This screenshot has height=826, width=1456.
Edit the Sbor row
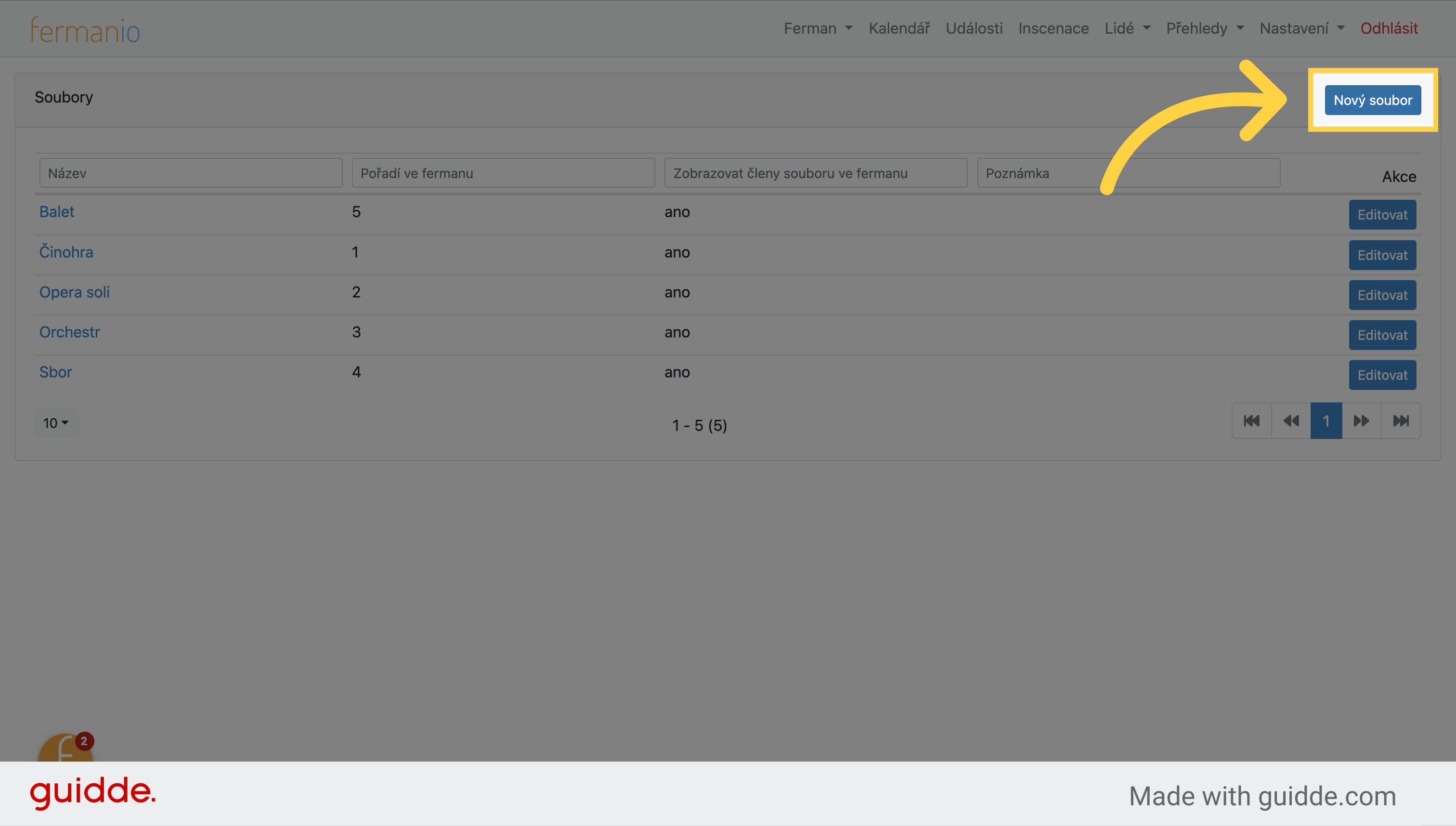(x=1382, y=375)
